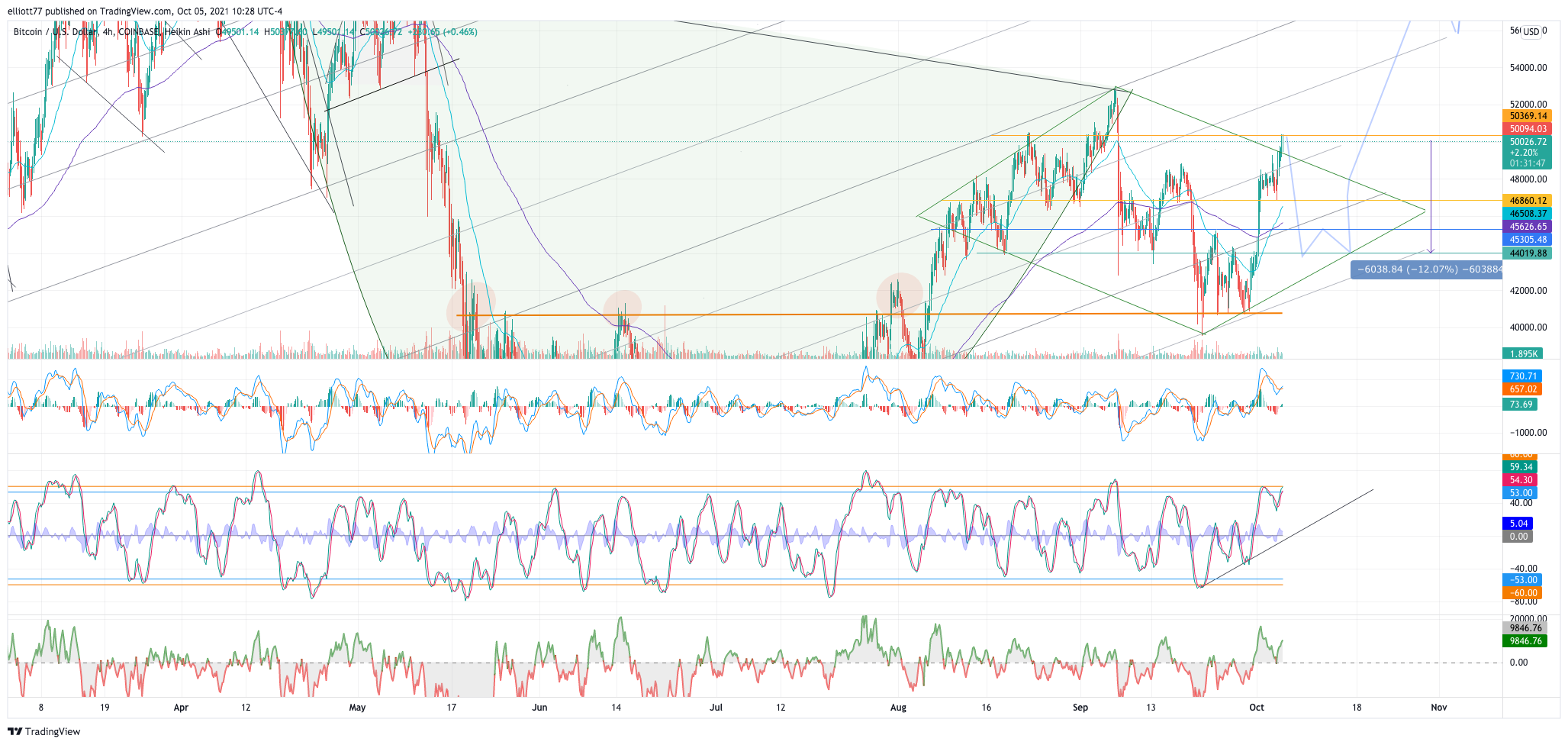This screenshot has width=1568, height=745.
Task: Click the 52000.00 price axis tick
Action: (x=1528, y=105)
